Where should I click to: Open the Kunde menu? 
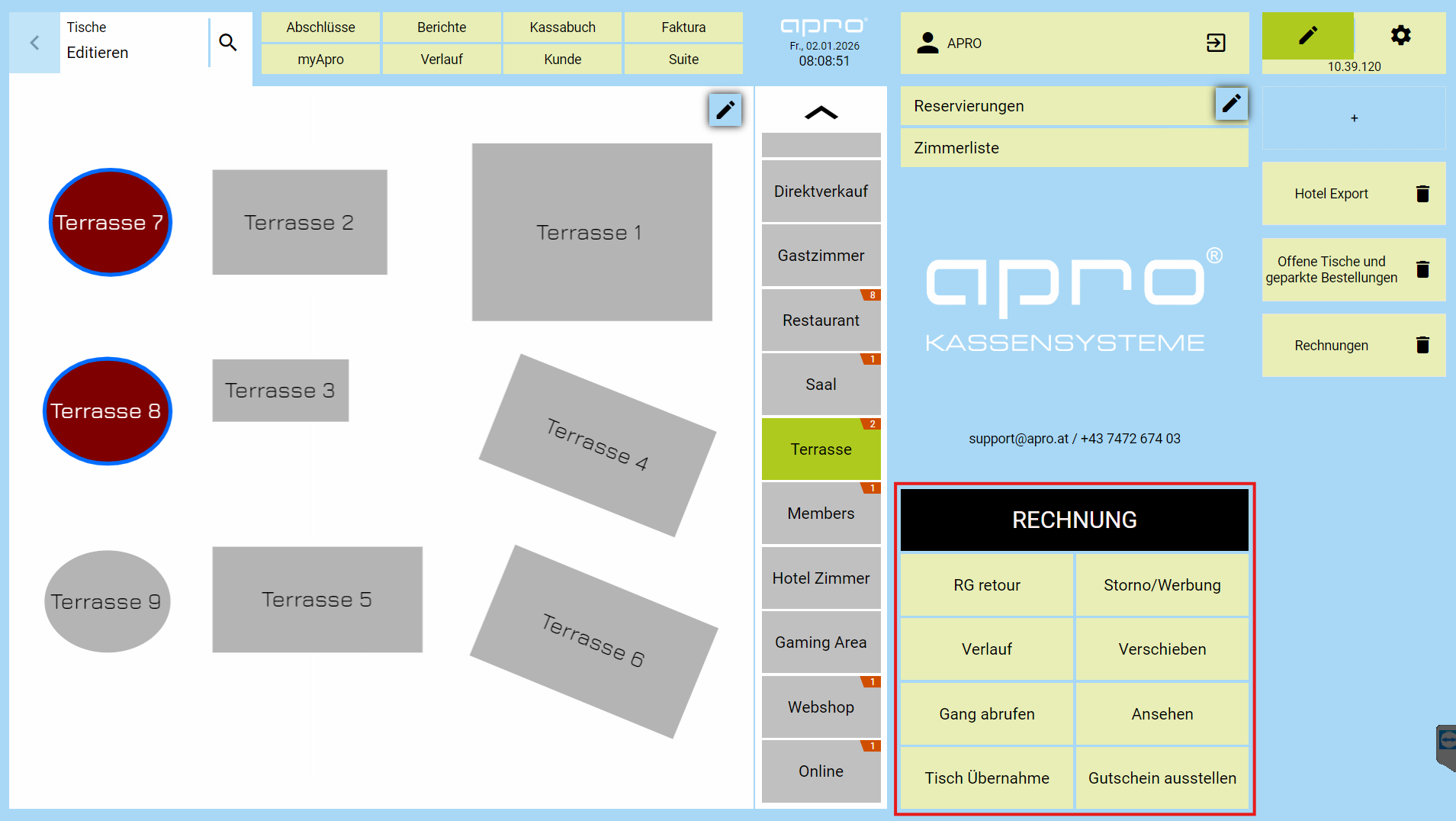point(563,60)
